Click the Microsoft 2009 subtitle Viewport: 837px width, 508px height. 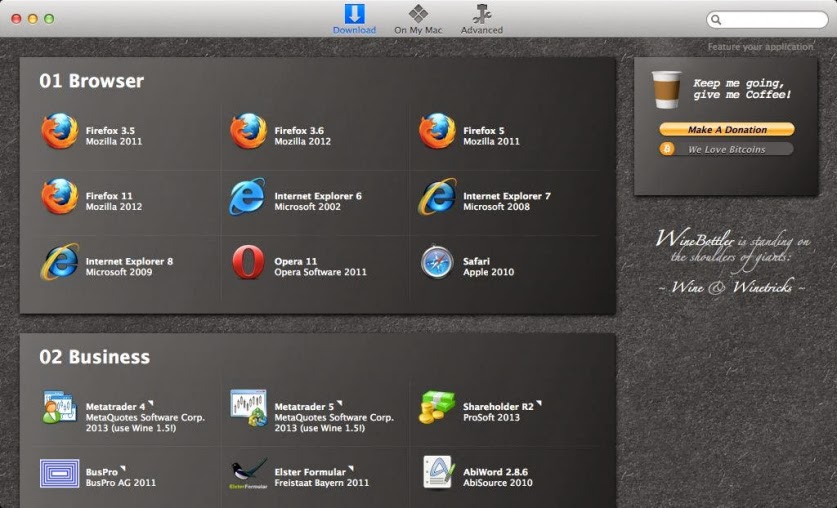(x=119, y=272)
